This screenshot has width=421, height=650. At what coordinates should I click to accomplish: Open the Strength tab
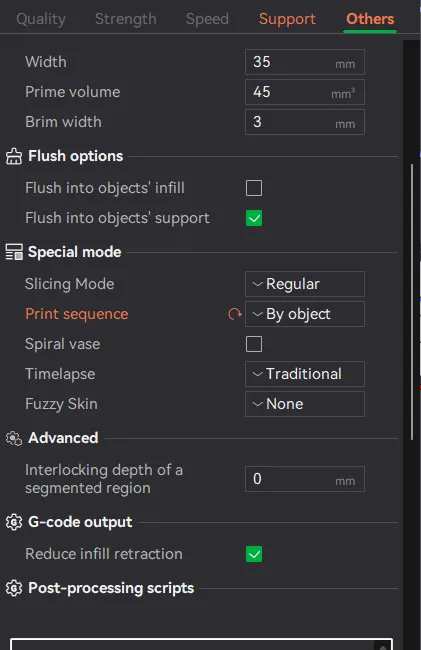126,19
